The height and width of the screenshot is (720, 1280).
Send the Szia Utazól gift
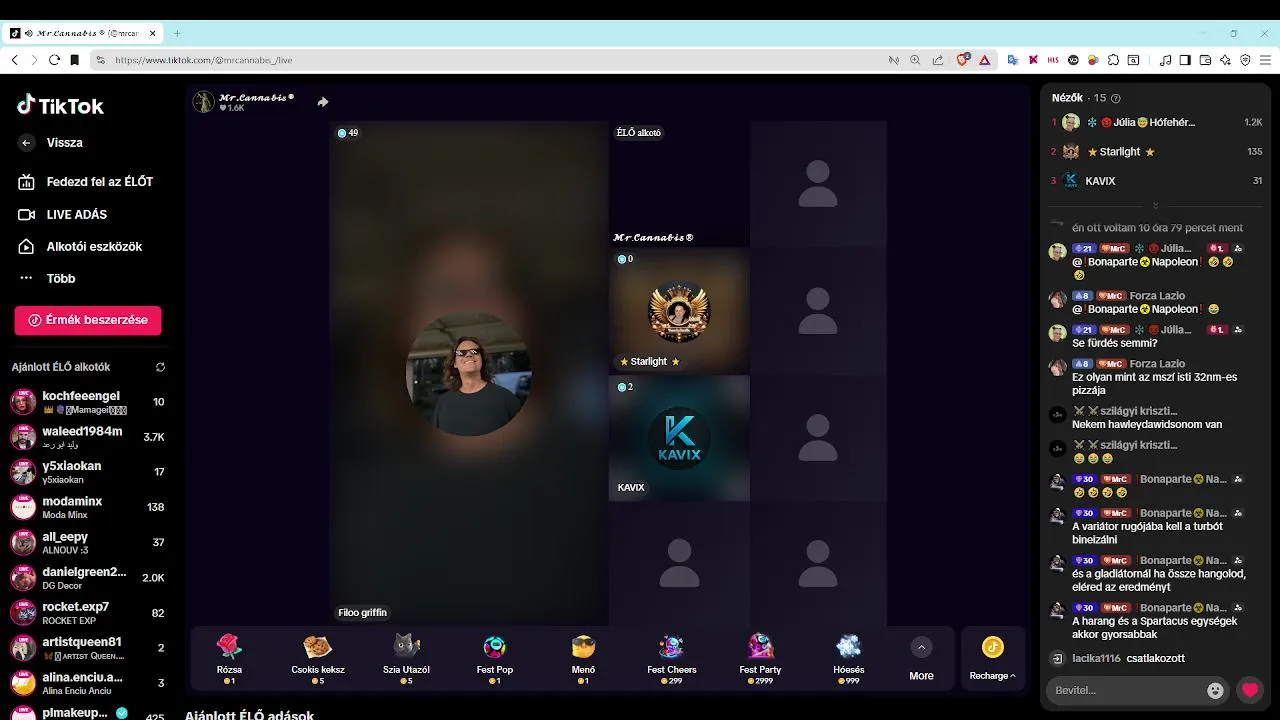(406, 659)
